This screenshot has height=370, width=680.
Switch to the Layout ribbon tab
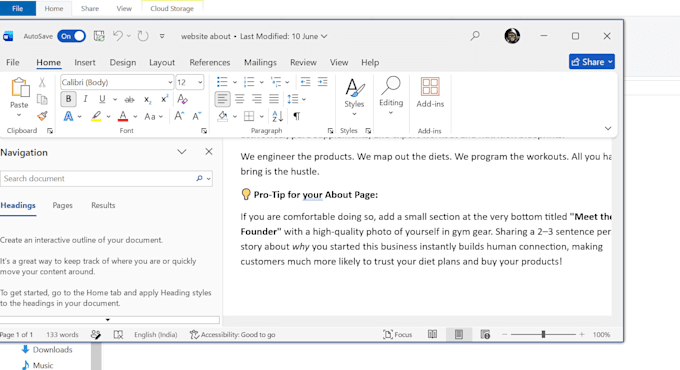click(x=162, y=62)
